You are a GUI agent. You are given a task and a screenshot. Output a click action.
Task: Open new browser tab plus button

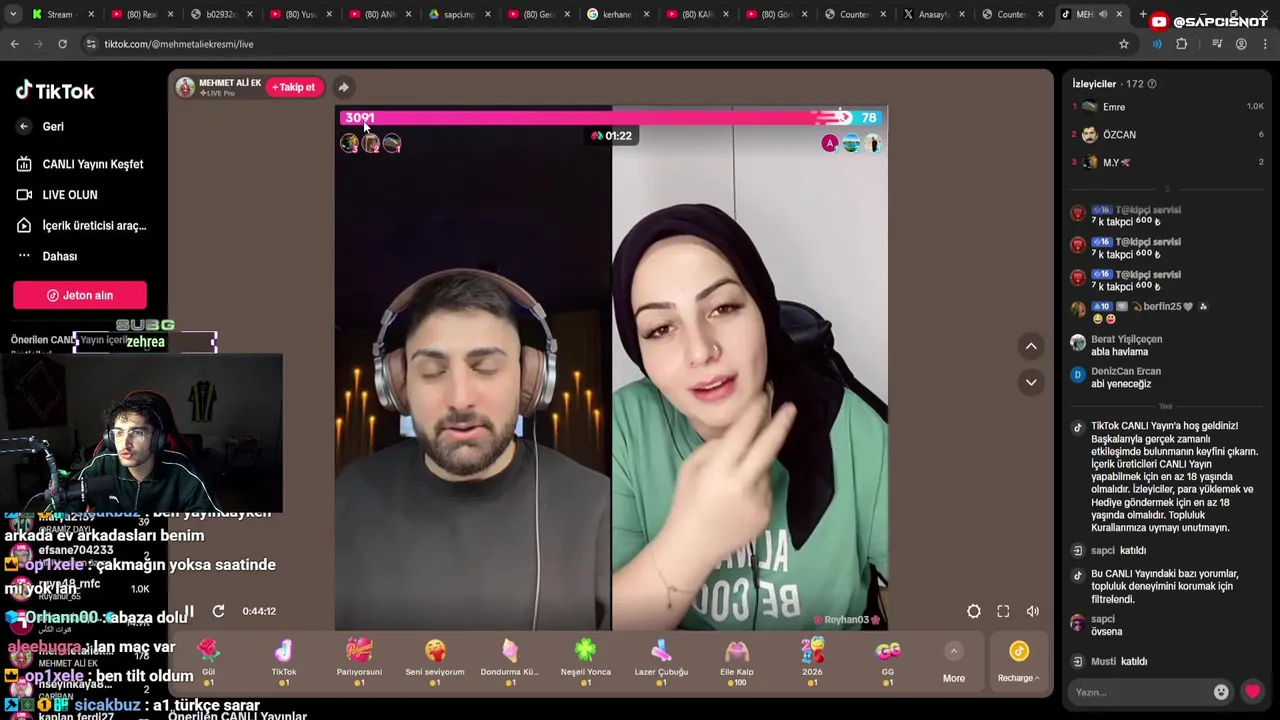coord(1142,14)
